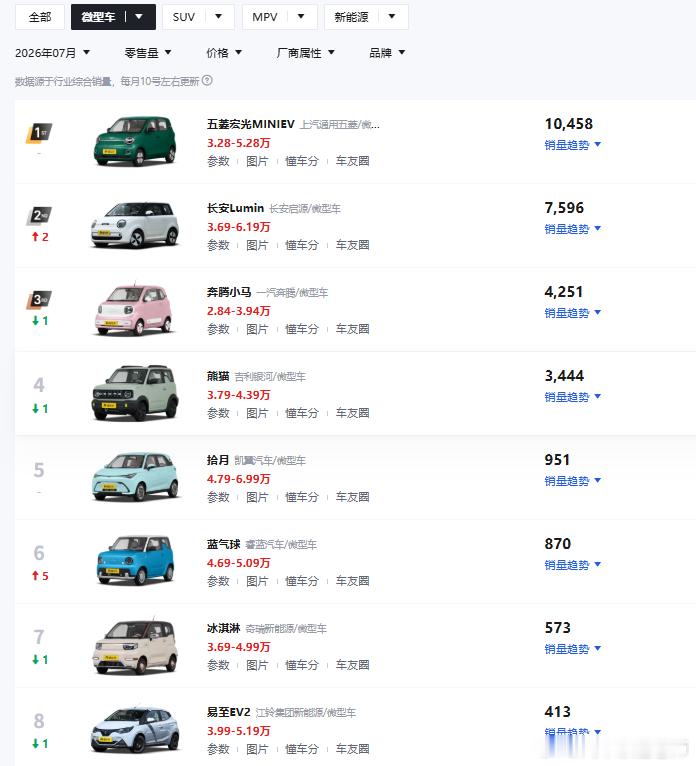Open 车友圈 for 易至EV2
The height and width of the screenshot is (766, 696).
pos(352,749)
